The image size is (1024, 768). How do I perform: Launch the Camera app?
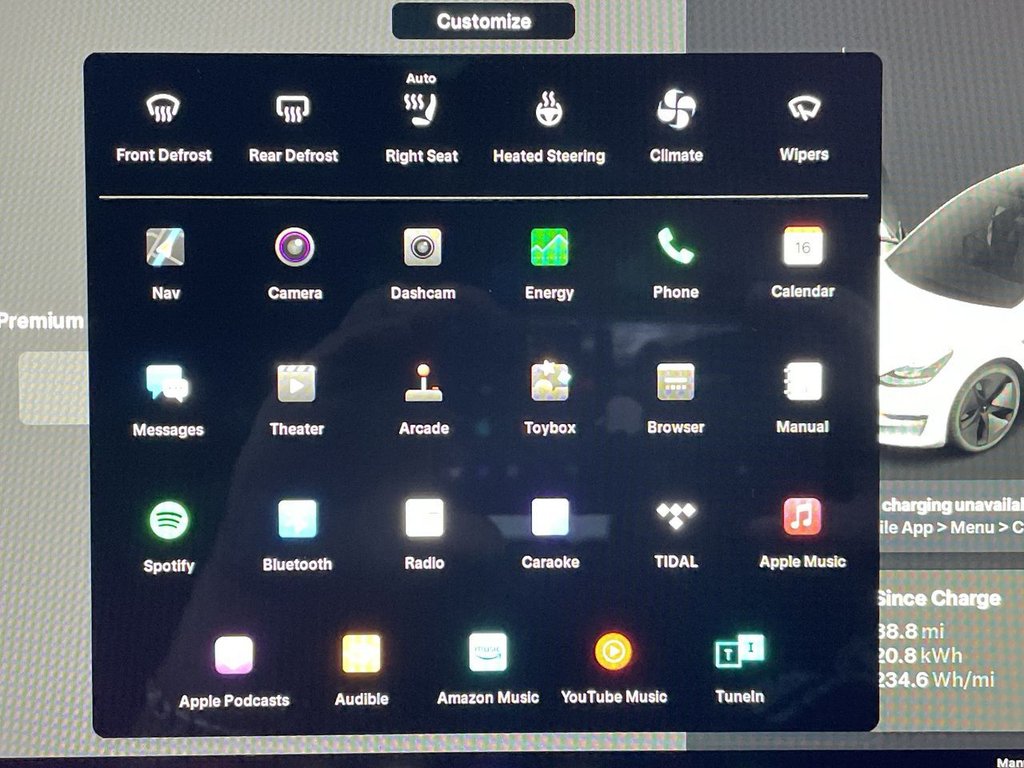(295, 248)
